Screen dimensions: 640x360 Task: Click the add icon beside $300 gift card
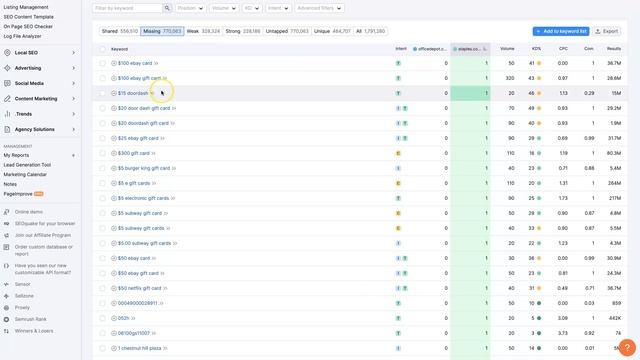point(114,153)
